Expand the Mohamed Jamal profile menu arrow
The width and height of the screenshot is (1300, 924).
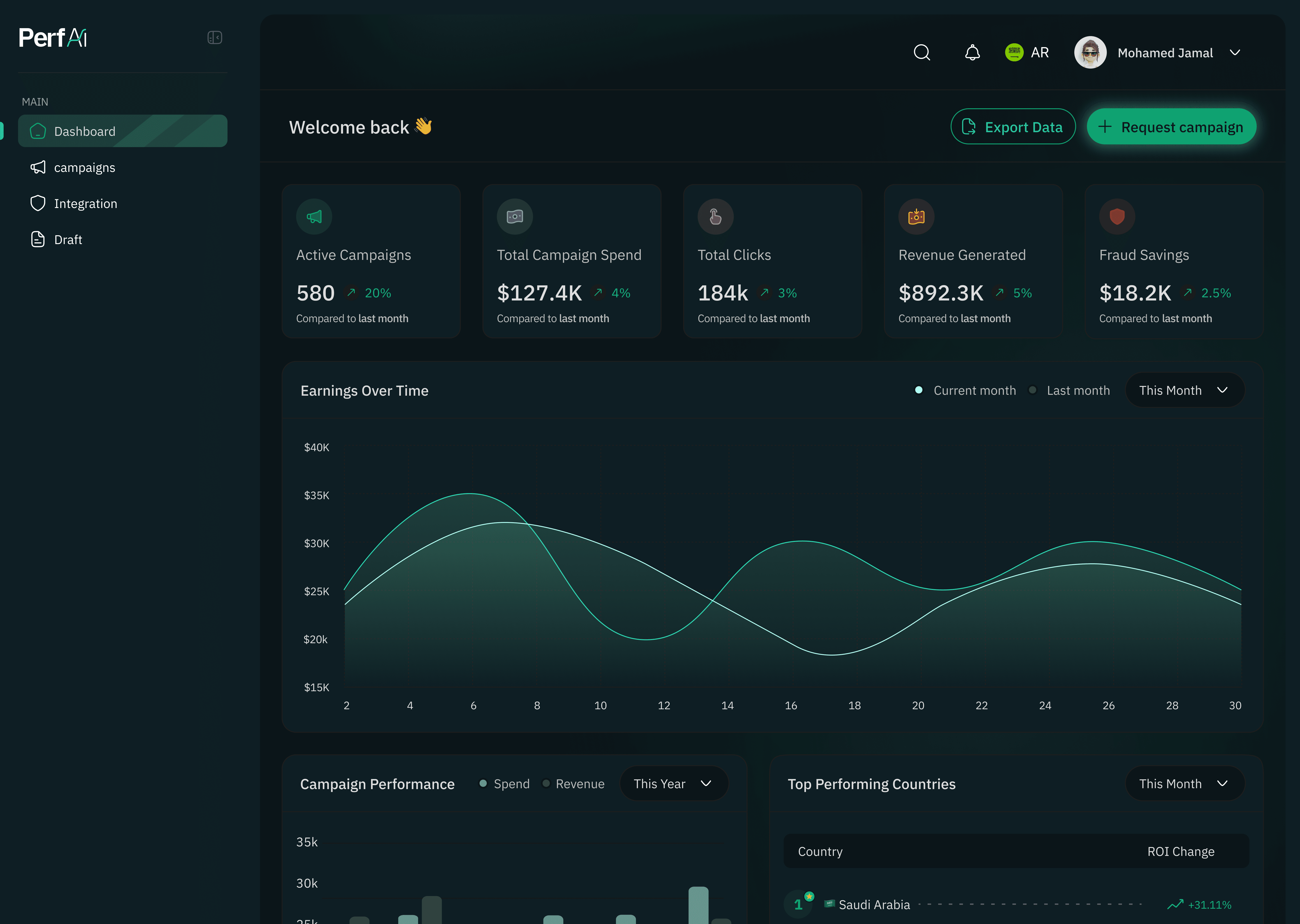[1235, 52]
